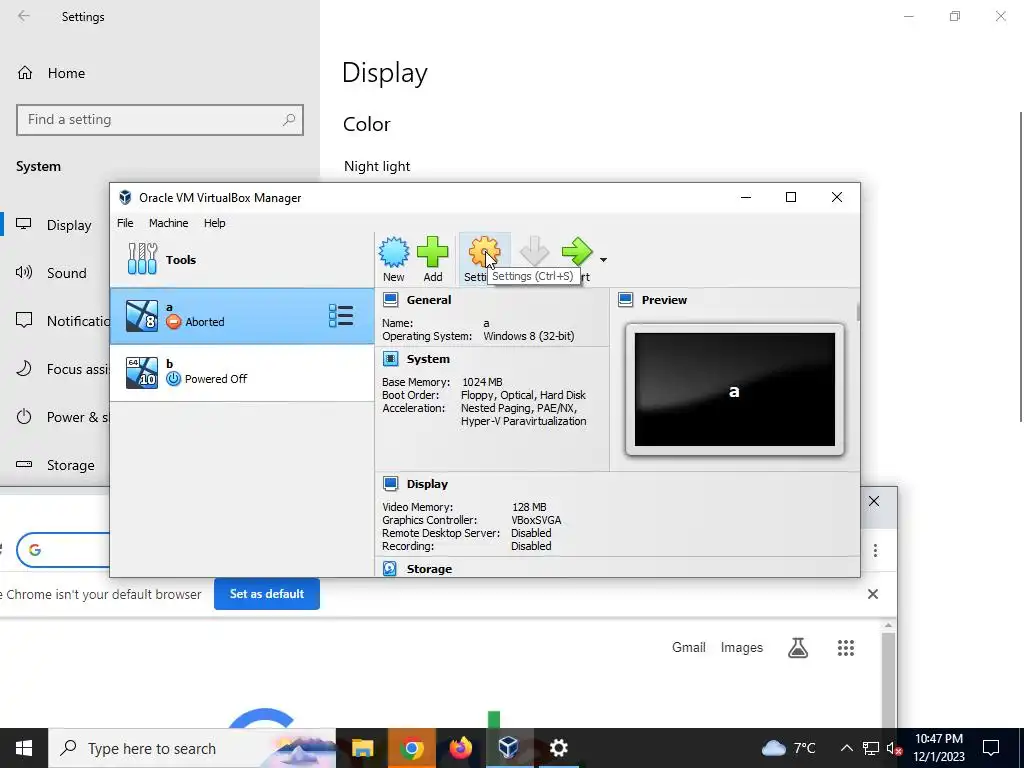Switch to VirtualBox taskbar icon
1024x768 pixels.
(x=509, y=748)
